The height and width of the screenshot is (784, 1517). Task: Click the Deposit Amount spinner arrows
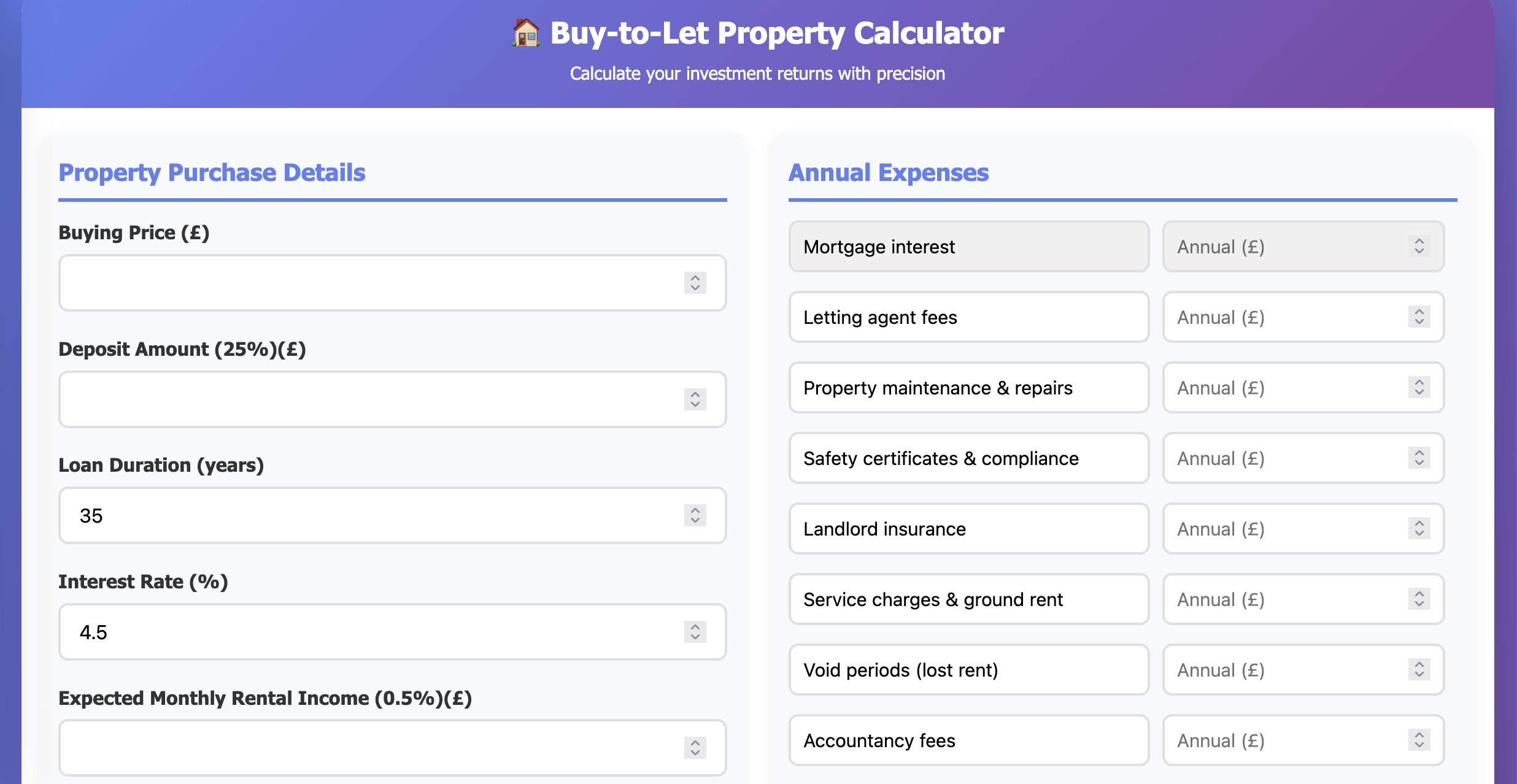coord(695,399)
